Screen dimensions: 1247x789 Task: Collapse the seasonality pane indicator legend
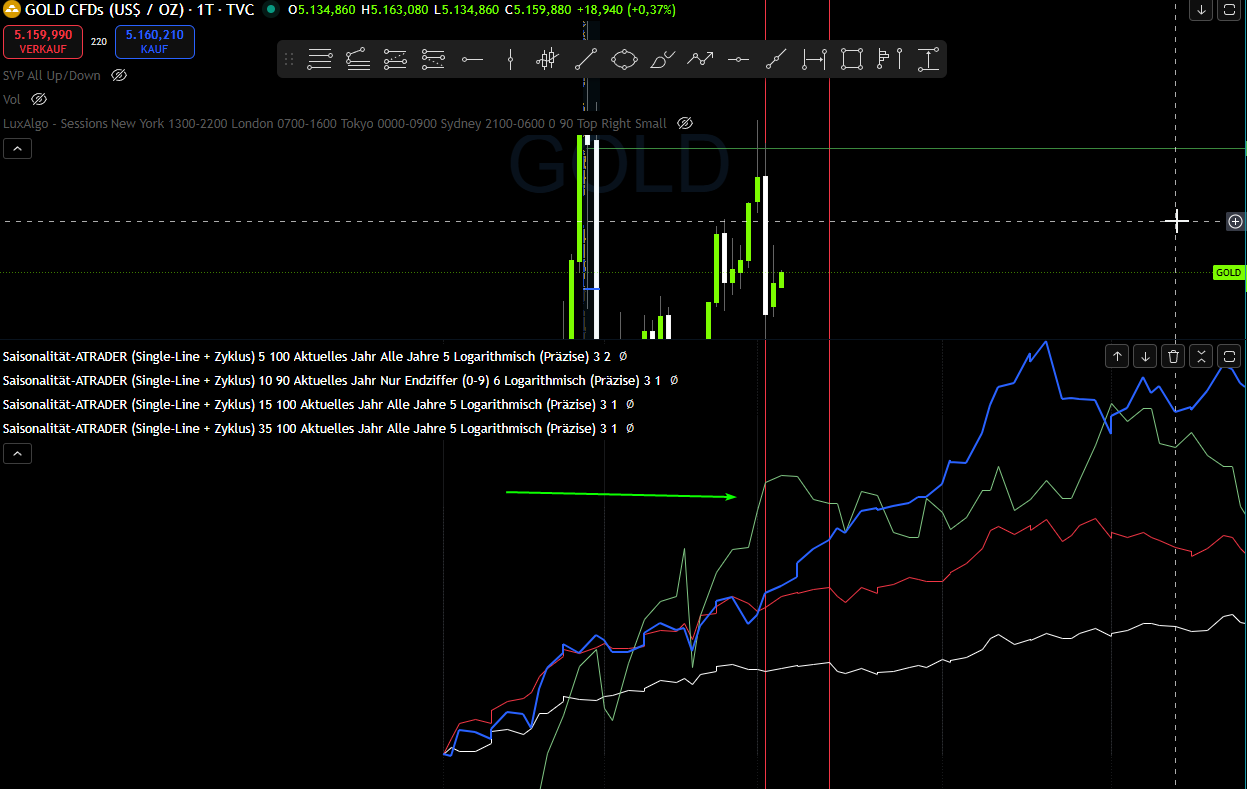click(x=18, y=454)
